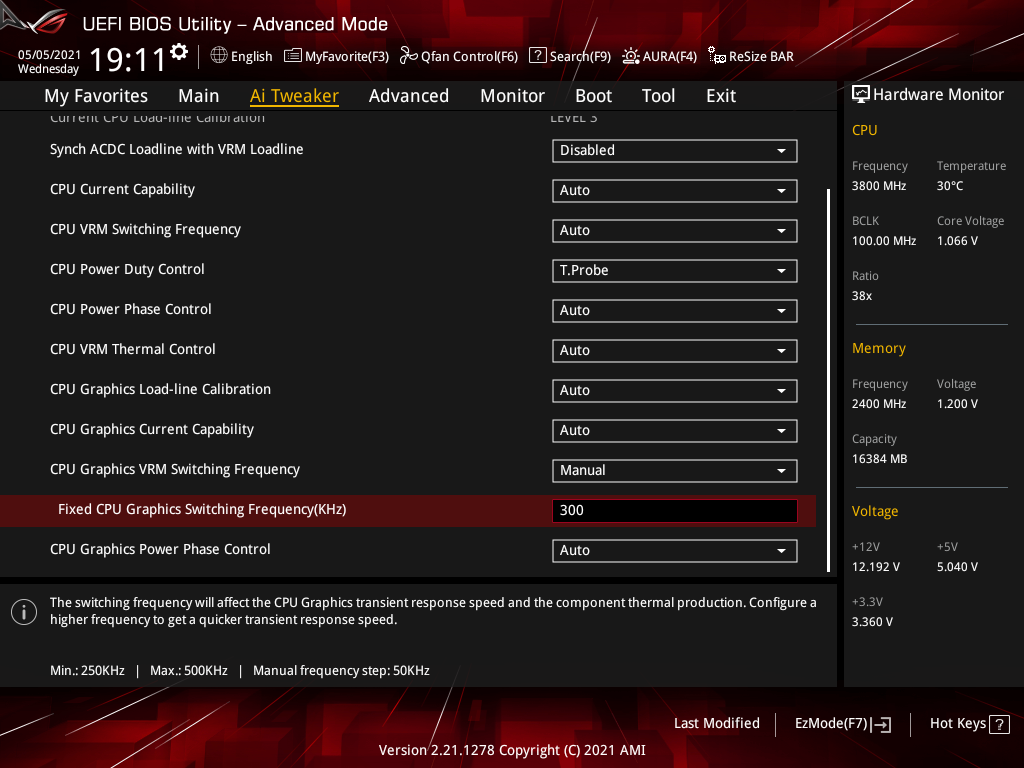1024x768 pixels.
Task: Switch to the Advanced tab
Action: coord(408,96)
